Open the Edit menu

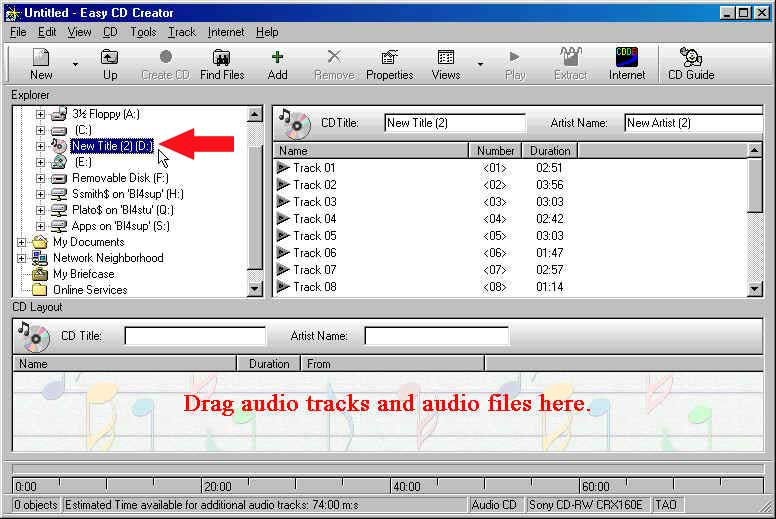coord(47,32)
